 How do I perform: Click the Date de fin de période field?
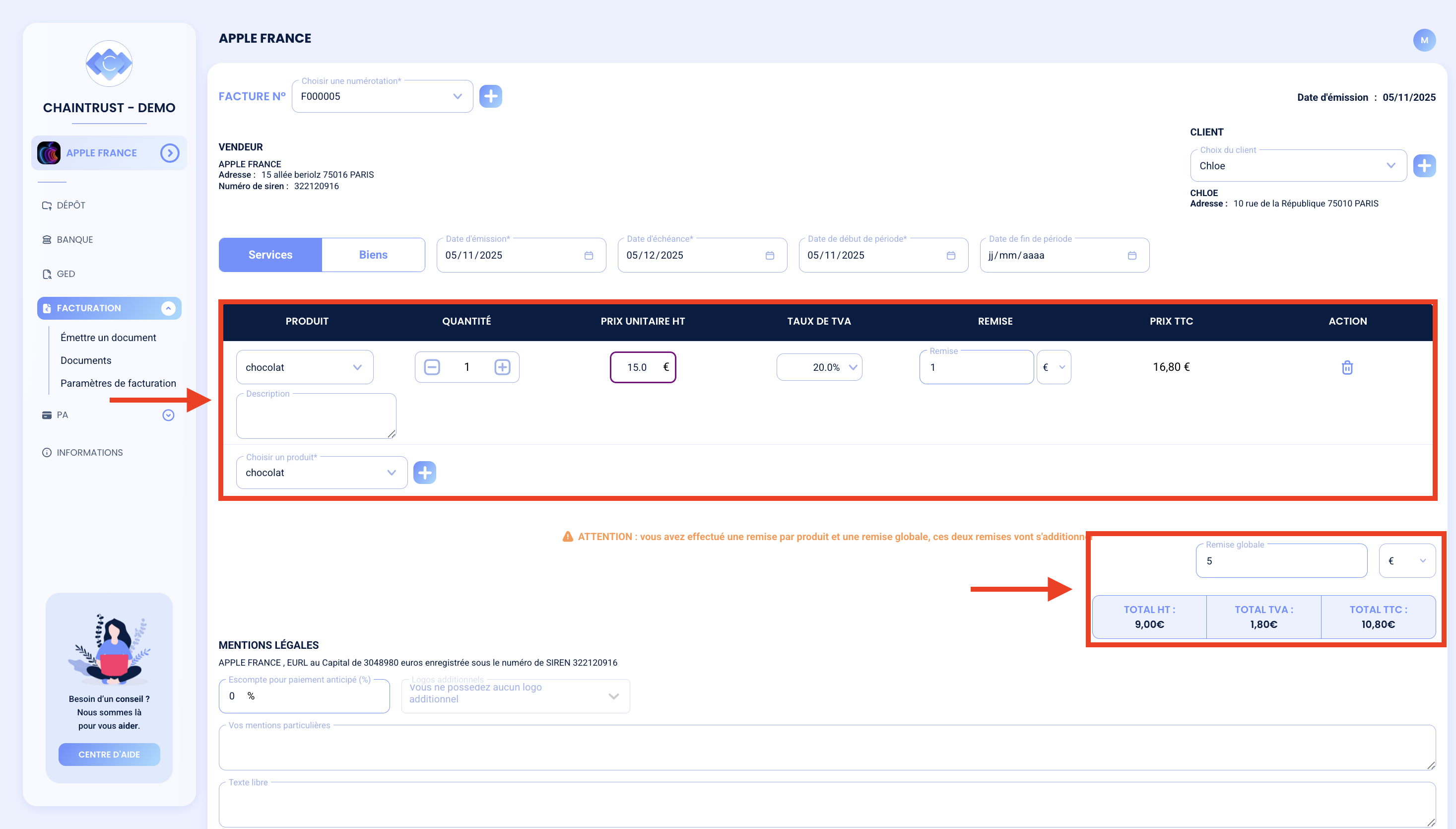pyautogui.click(x=1064, y=255)
